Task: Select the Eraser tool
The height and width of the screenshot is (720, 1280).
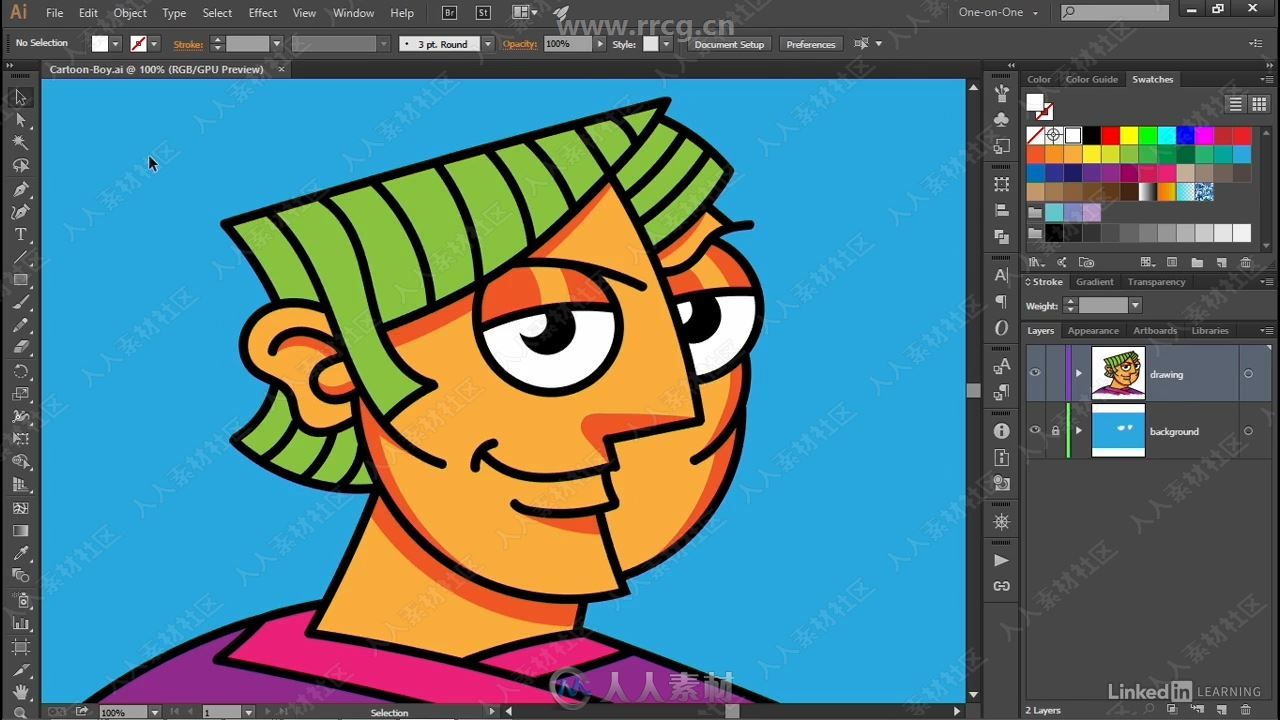Action: (20, 348)
